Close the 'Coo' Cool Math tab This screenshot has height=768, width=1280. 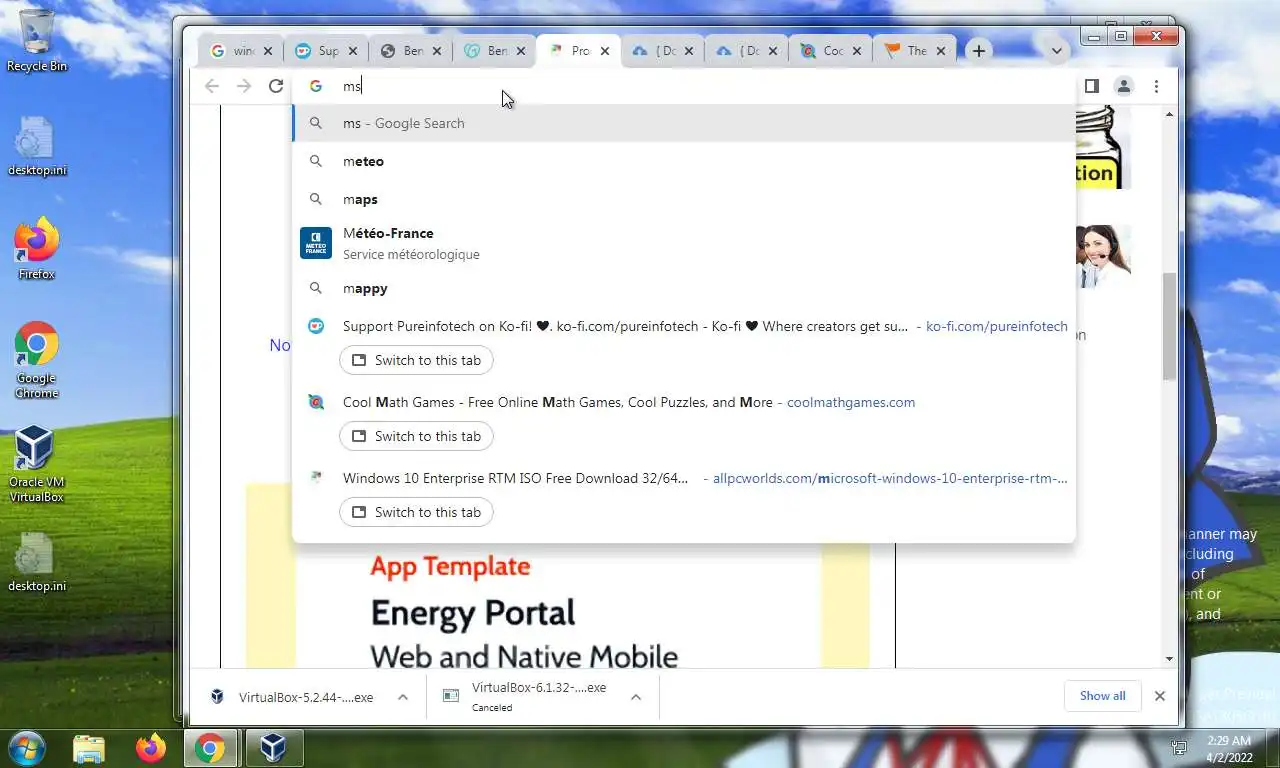(857, 51)
